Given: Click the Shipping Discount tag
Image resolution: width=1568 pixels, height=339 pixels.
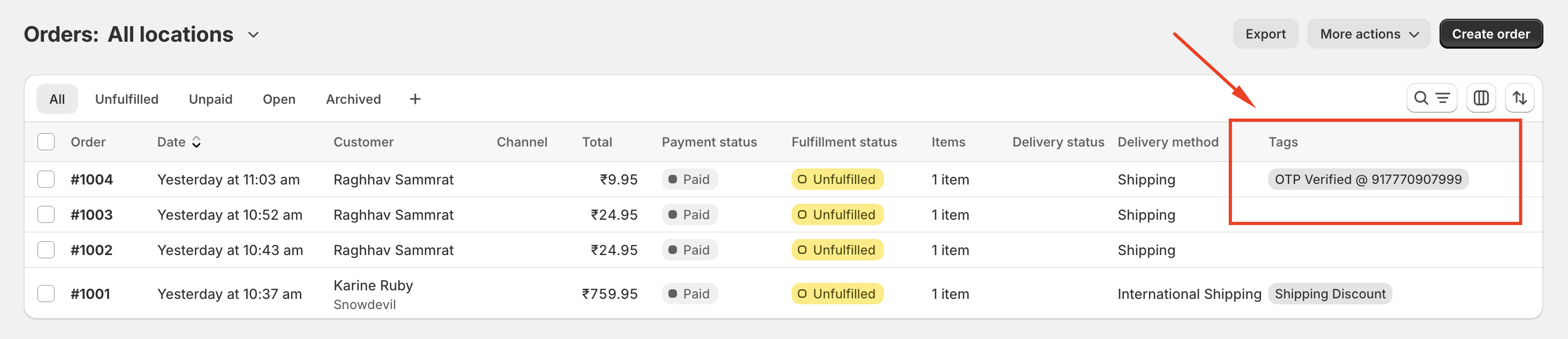Looking at the screenshot, I should (1329, 294).
